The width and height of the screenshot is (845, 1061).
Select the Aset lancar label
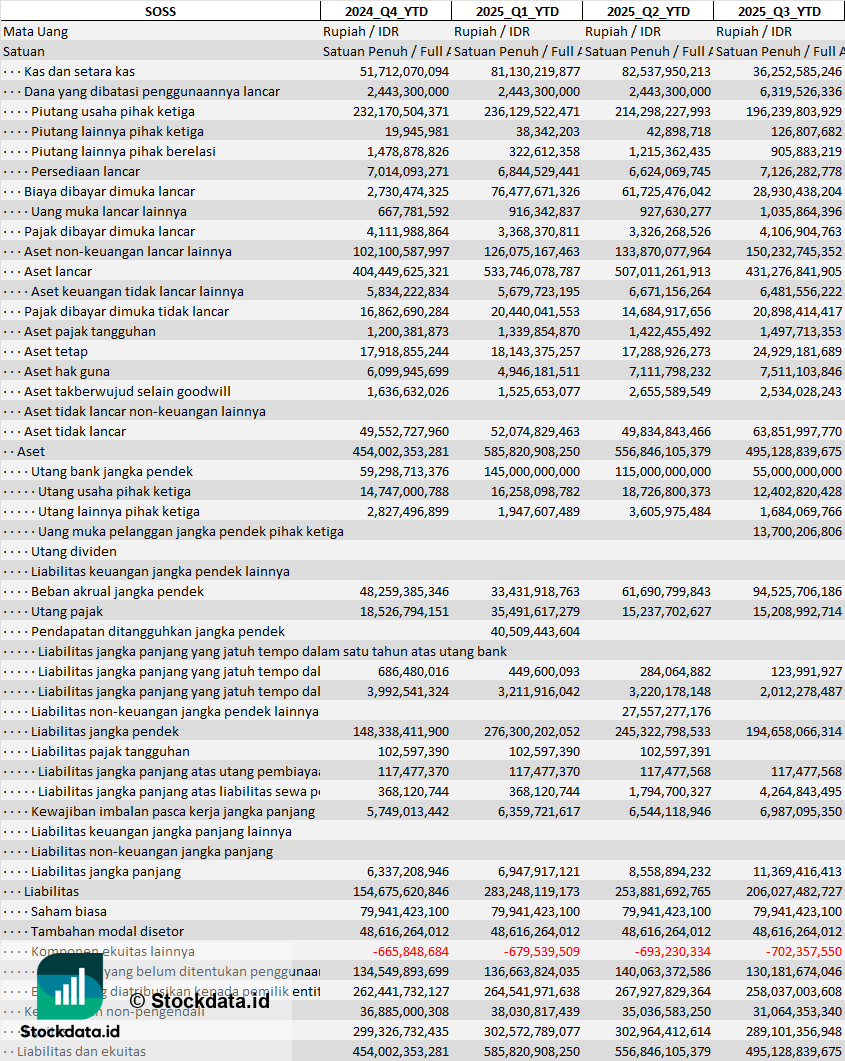click(x=58, y=272)
